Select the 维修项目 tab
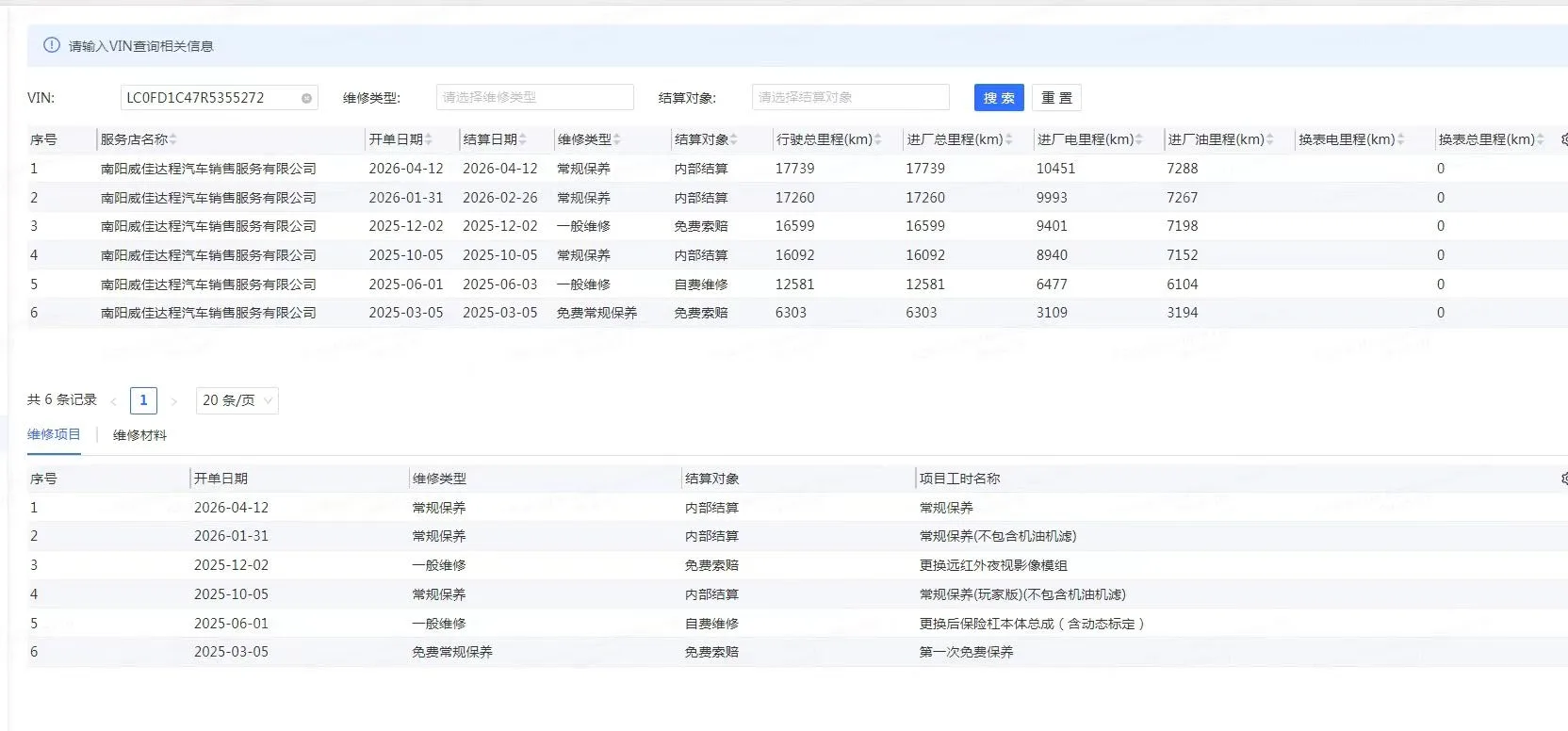The height and width of the screenshot is (731, 1568). tap(54, 434)
